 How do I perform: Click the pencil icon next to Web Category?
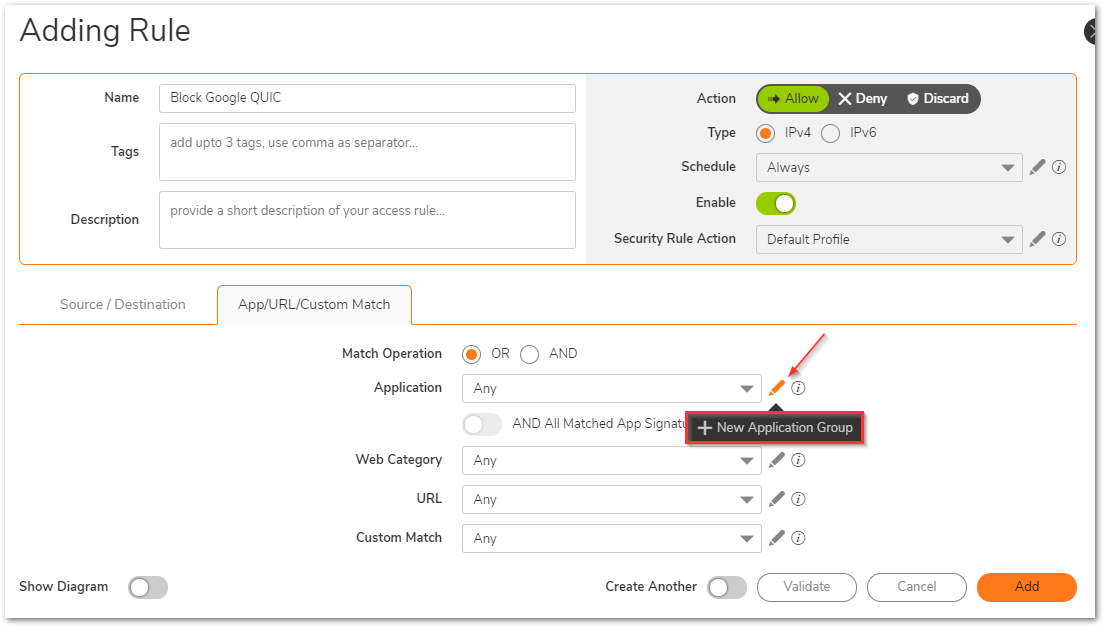pos(777,460)
